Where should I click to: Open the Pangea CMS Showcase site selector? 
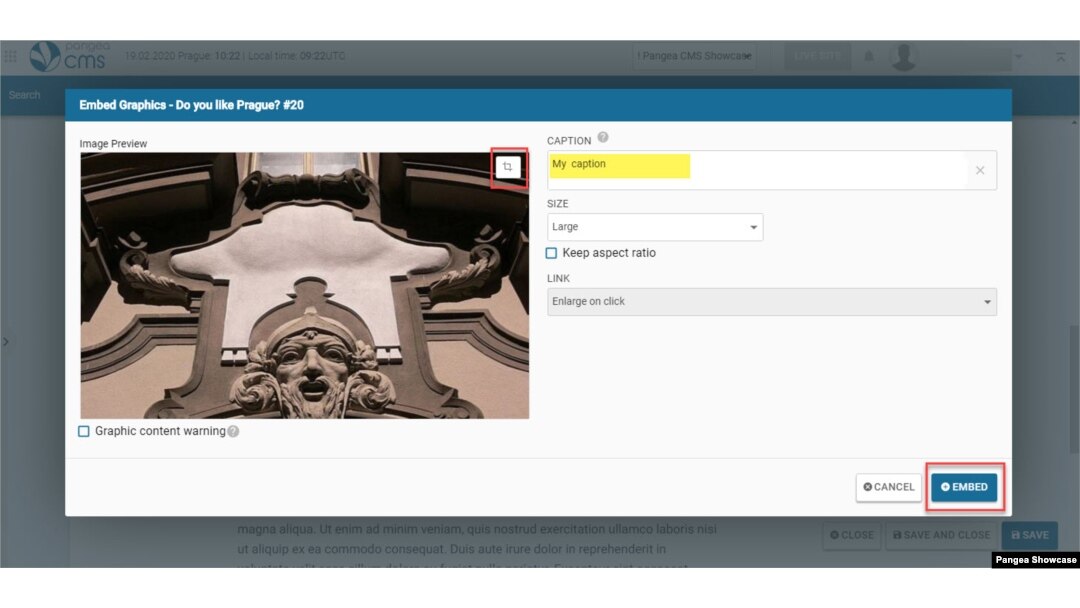coord(695,57)
